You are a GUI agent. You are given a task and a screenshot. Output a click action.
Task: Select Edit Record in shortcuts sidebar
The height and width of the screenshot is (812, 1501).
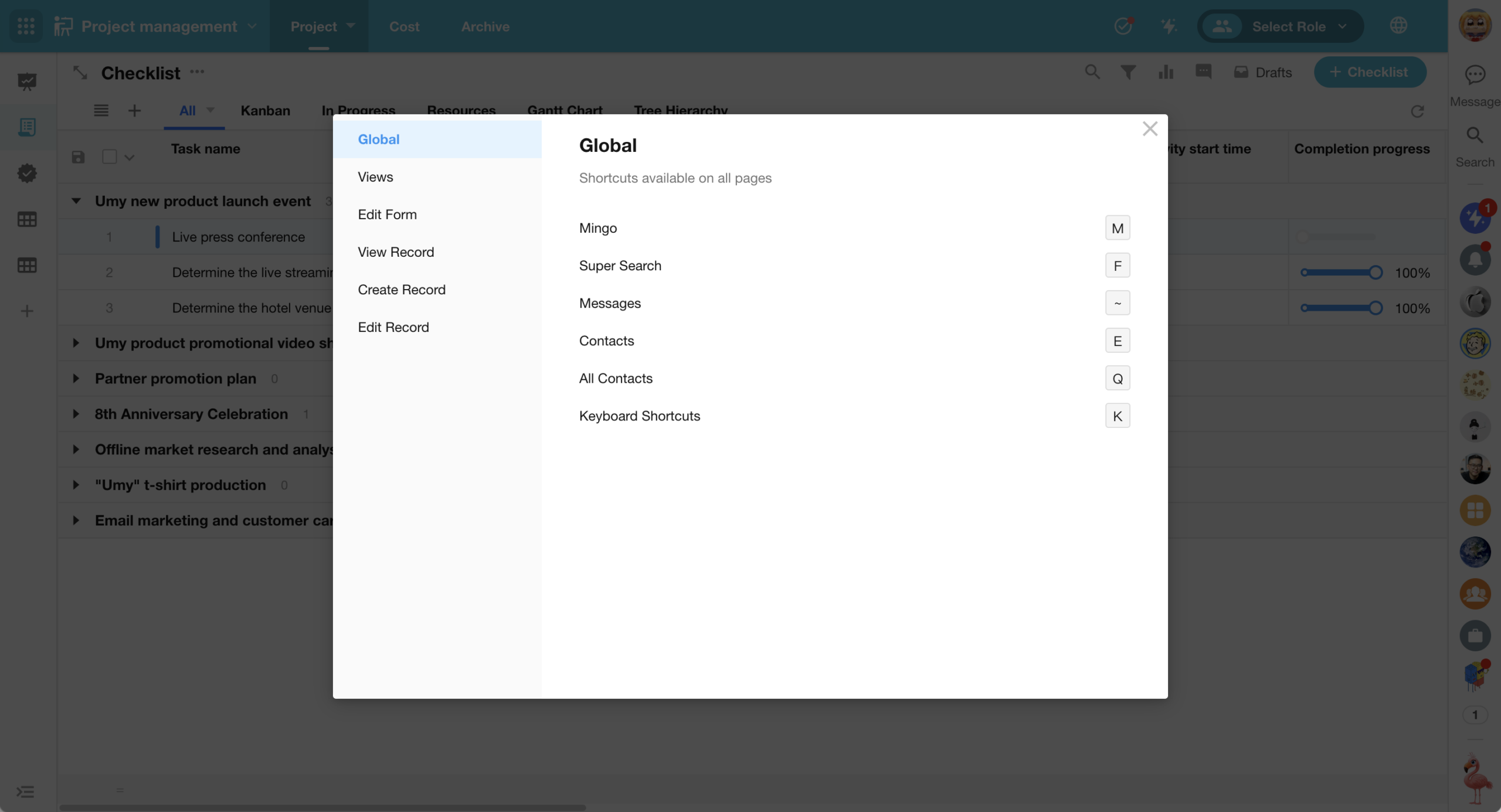click(393, 327)
